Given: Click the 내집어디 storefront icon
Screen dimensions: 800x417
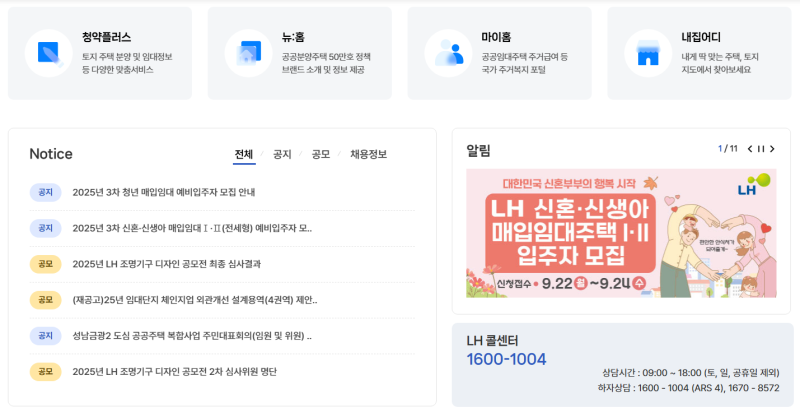Looking at the screenshot, I should click(648, 53).
